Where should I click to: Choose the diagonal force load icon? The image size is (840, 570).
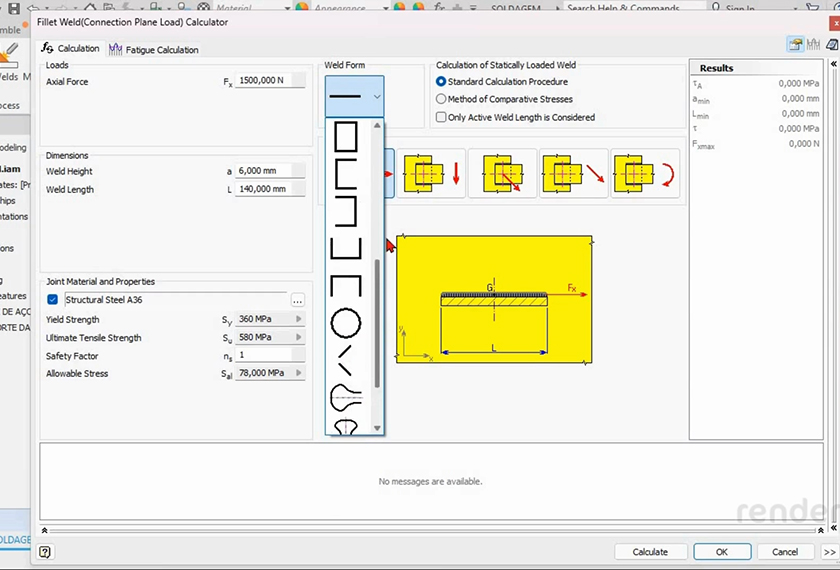coord(574,173)
